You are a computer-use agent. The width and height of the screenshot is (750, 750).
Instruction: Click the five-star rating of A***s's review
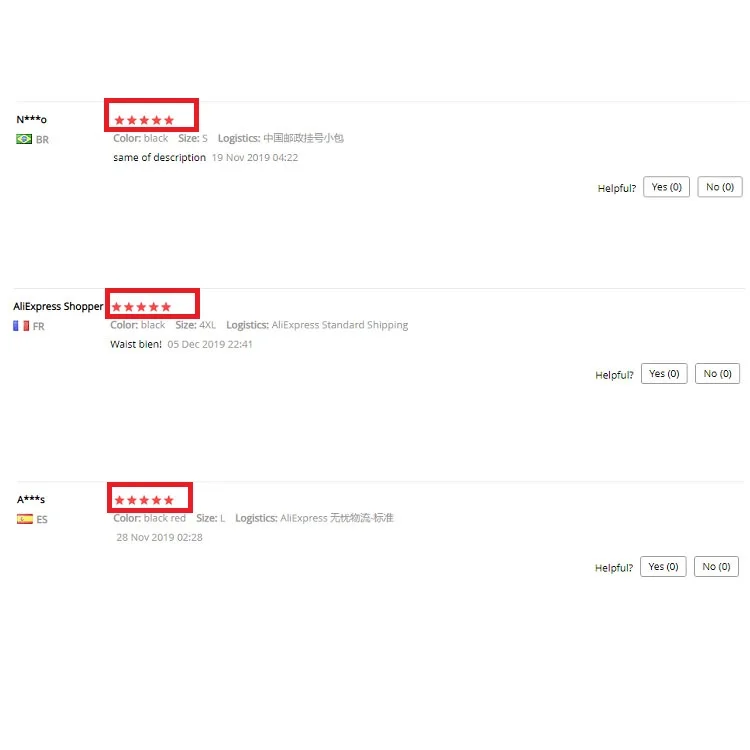click(x=144, y=500)
